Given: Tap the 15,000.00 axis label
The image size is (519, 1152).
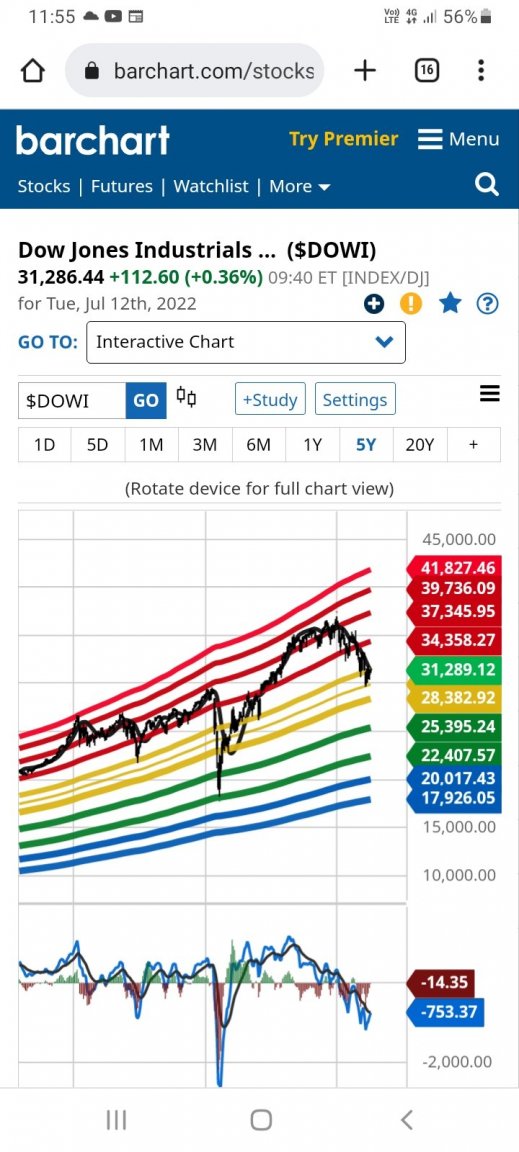Looking at the screenshot, I should pos(459,827).
